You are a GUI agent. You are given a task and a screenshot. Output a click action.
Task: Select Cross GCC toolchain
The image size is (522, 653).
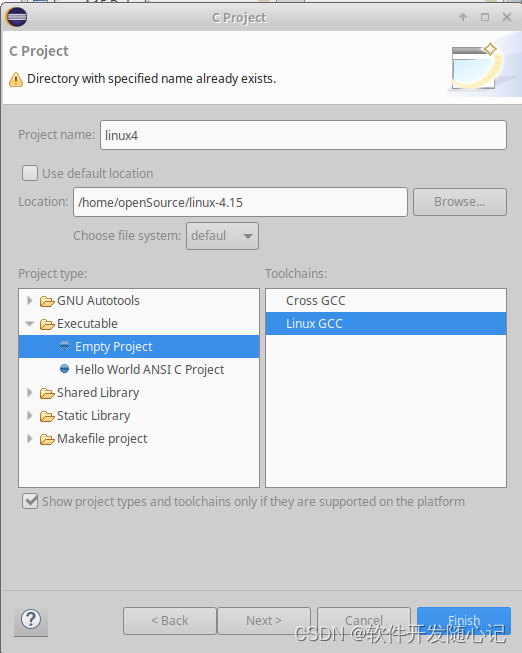point(386,301)
